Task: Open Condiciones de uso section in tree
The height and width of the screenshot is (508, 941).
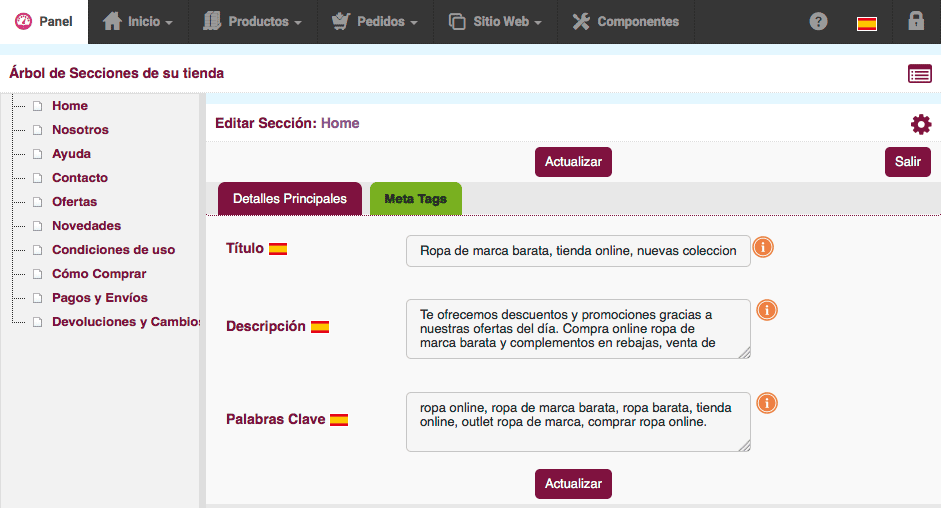Action: pyautogui.click(x=113, y=250)
